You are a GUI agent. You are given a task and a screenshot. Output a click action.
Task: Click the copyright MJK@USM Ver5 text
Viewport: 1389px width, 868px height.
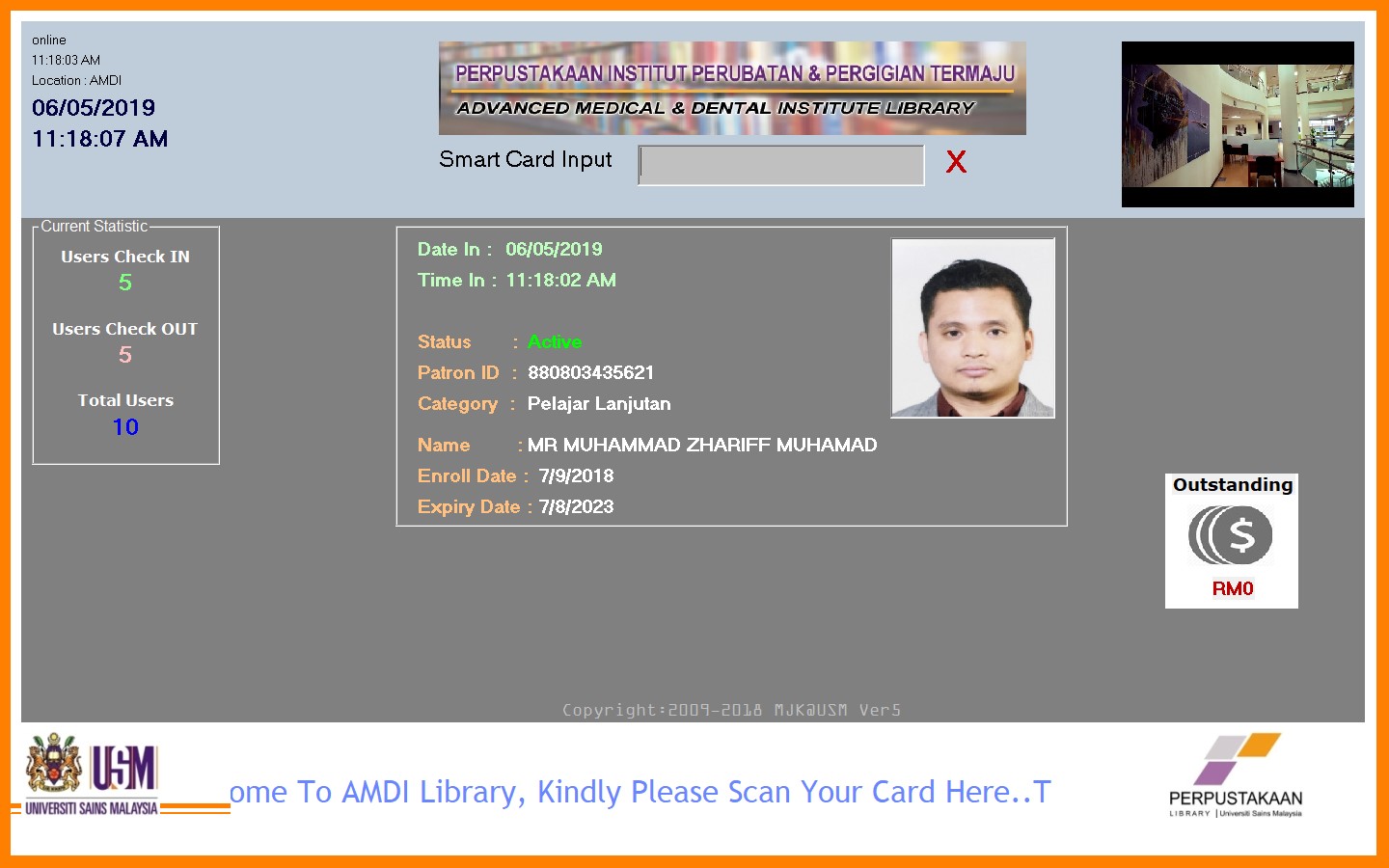[x=731, y=710]
